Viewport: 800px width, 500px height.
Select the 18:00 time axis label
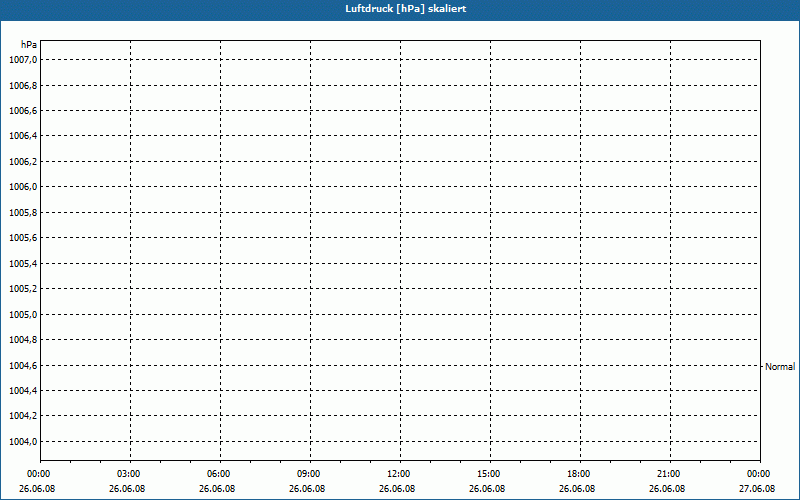(579, 474)
